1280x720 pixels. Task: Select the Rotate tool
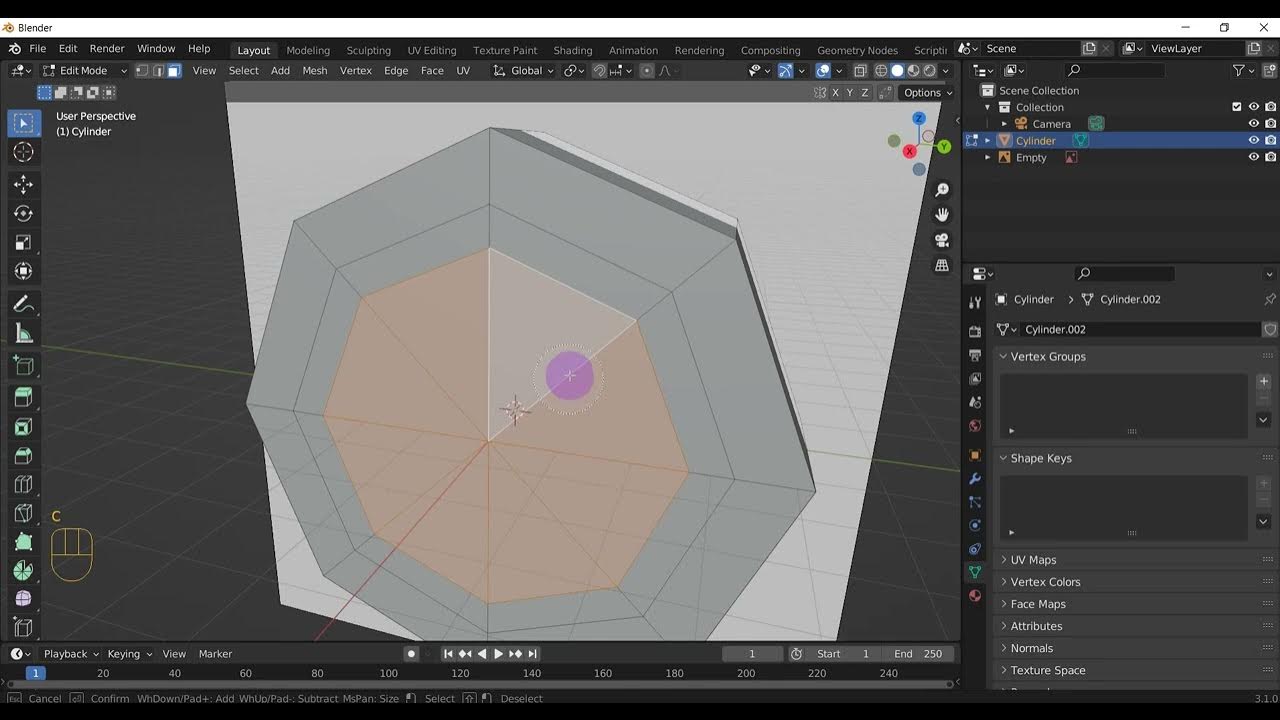coord(23,213)
